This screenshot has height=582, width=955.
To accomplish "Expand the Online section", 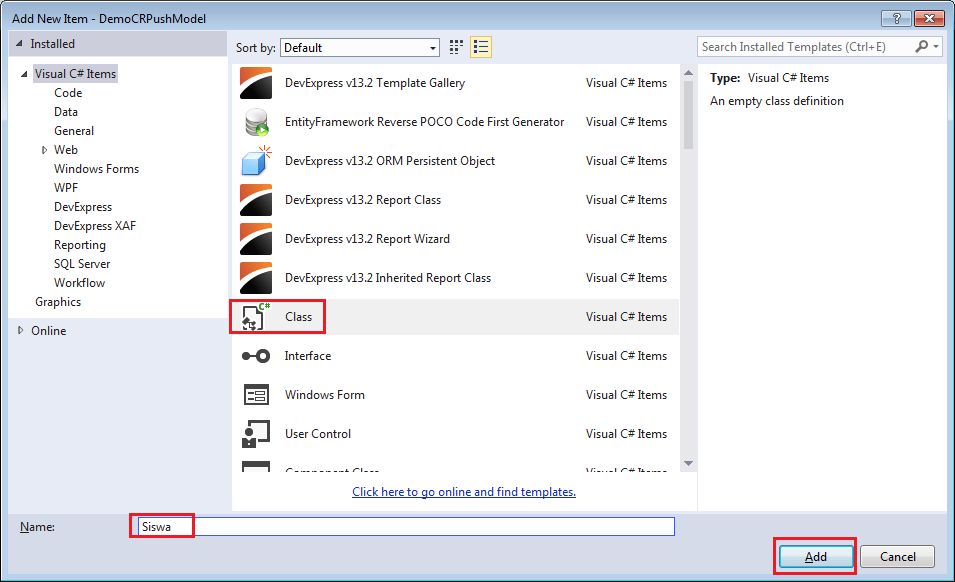I will tap(20, 331).
